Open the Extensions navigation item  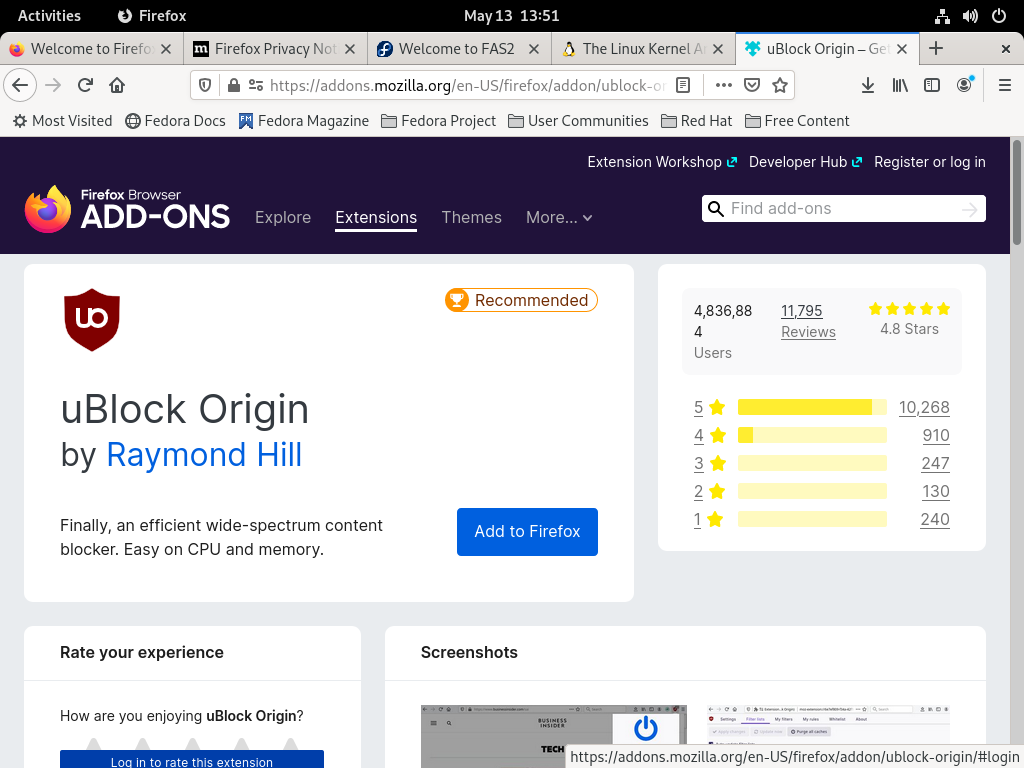click(376, 217)
